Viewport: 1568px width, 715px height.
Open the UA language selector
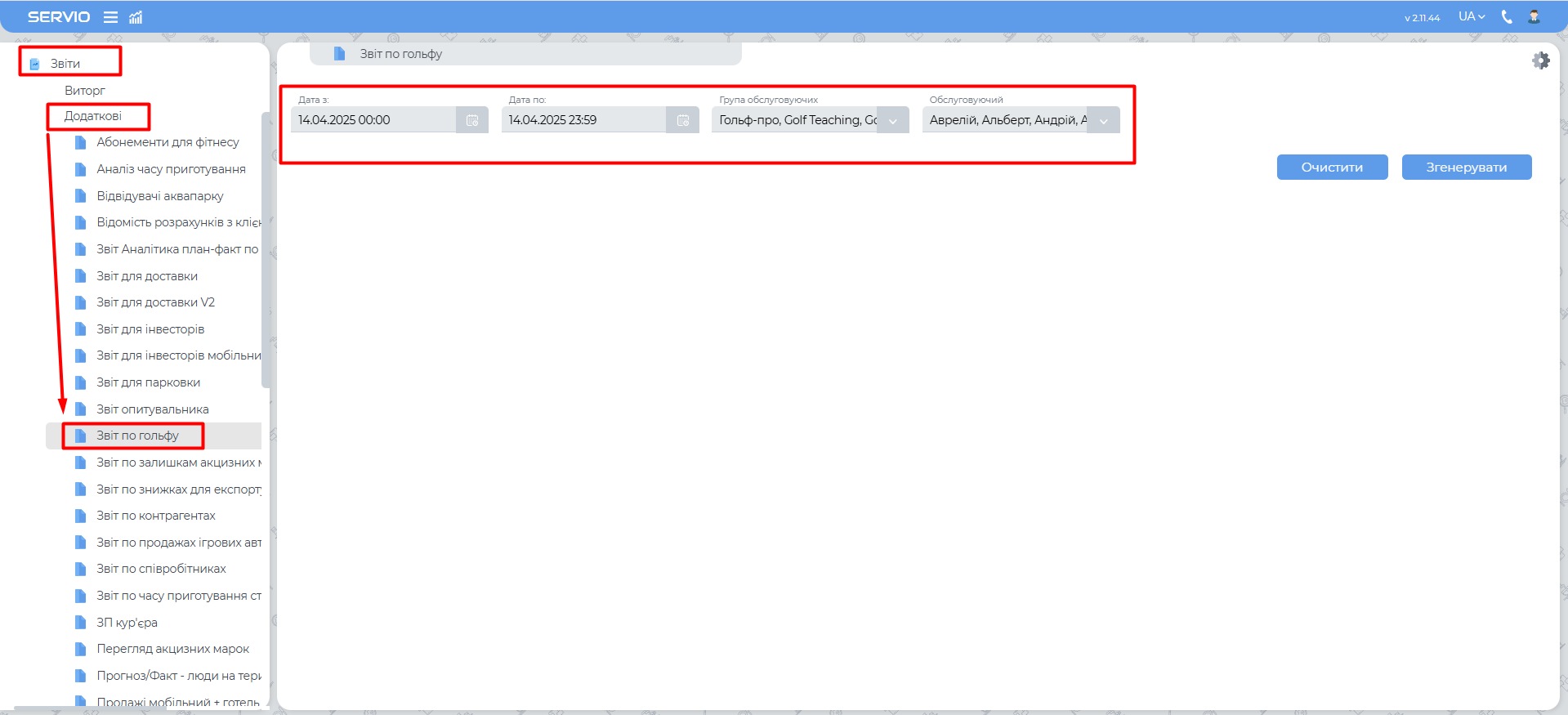(1472, 17)
